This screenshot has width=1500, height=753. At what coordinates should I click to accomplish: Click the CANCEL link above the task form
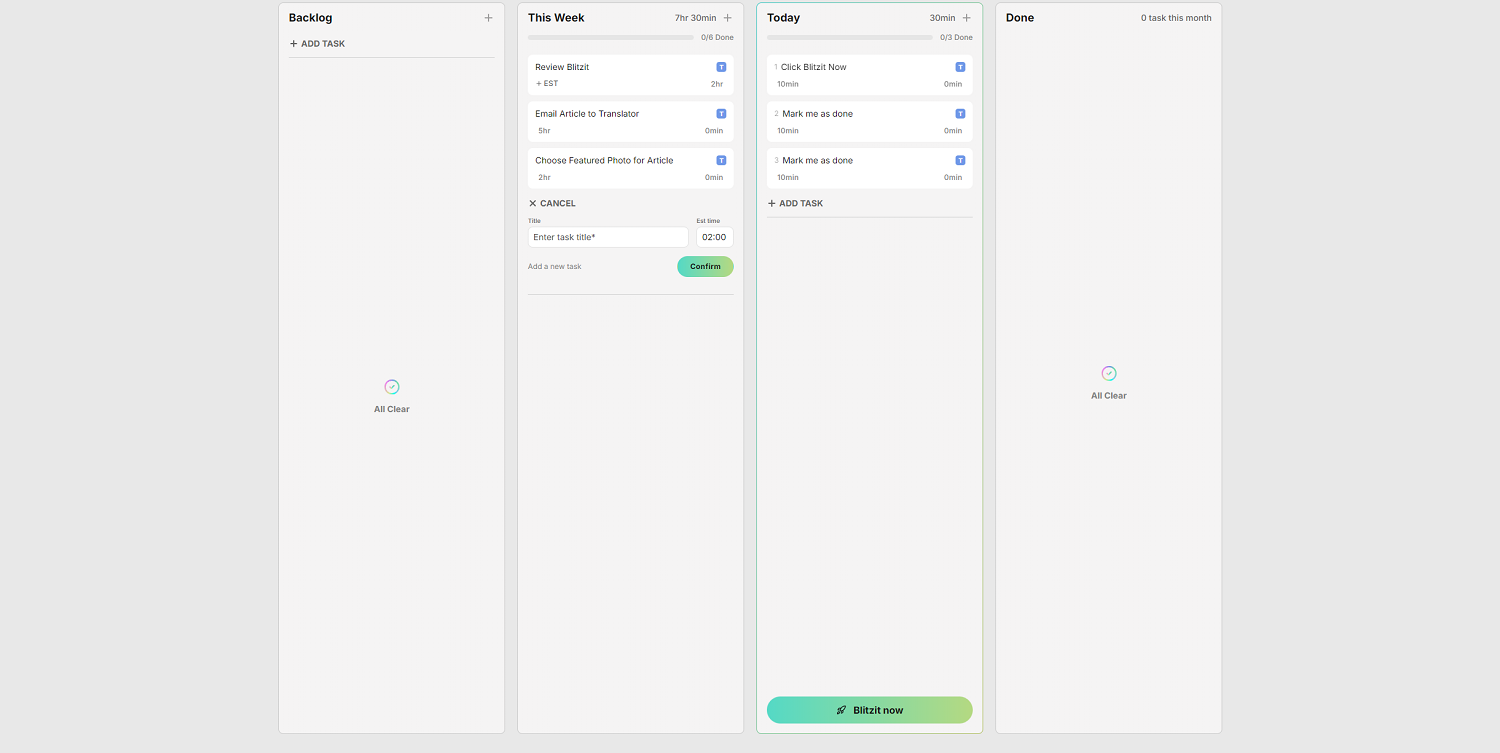[x=557, y=203]
